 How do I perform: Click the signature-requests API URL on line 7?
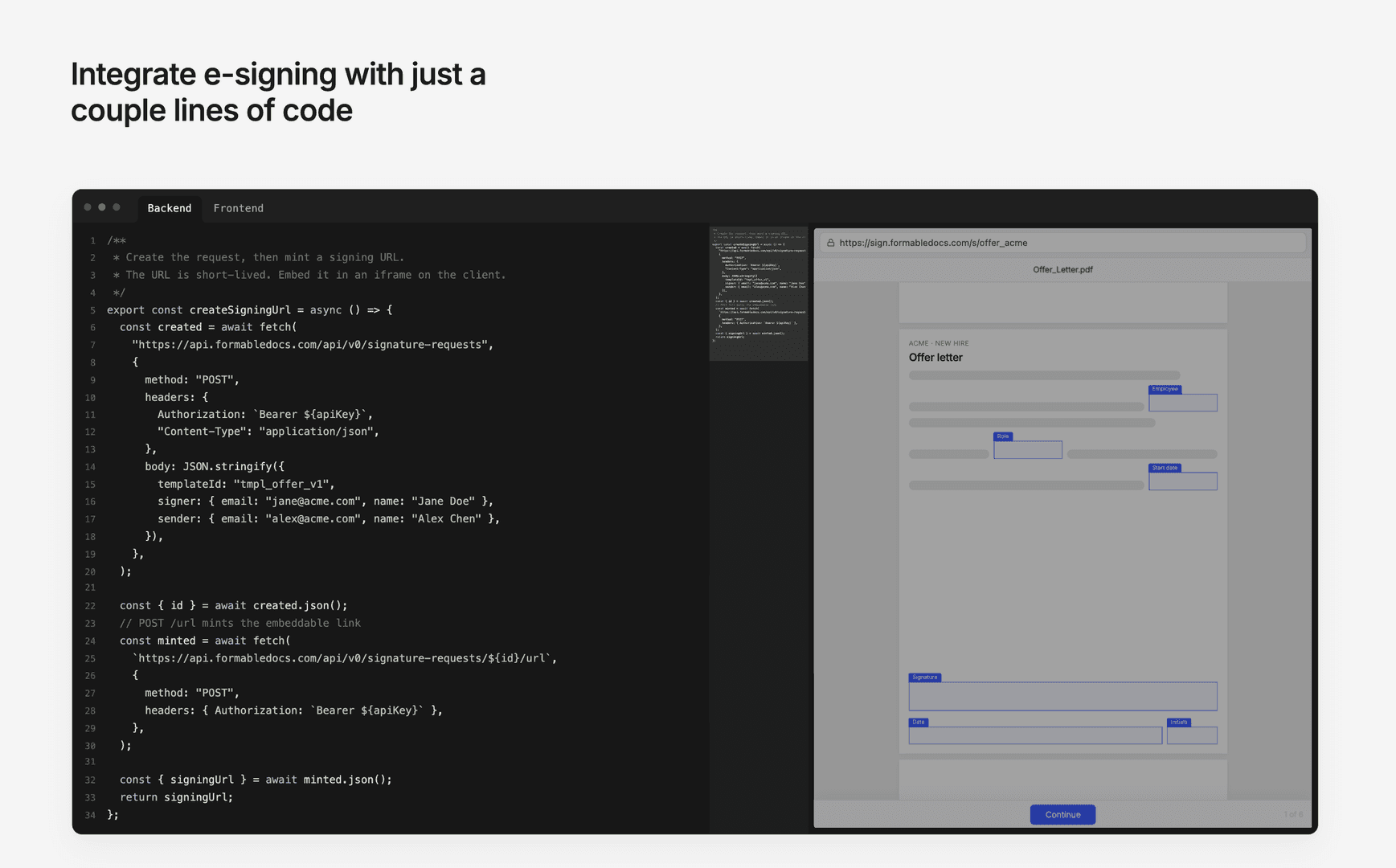pyautogui.click(x=313, y=345)
